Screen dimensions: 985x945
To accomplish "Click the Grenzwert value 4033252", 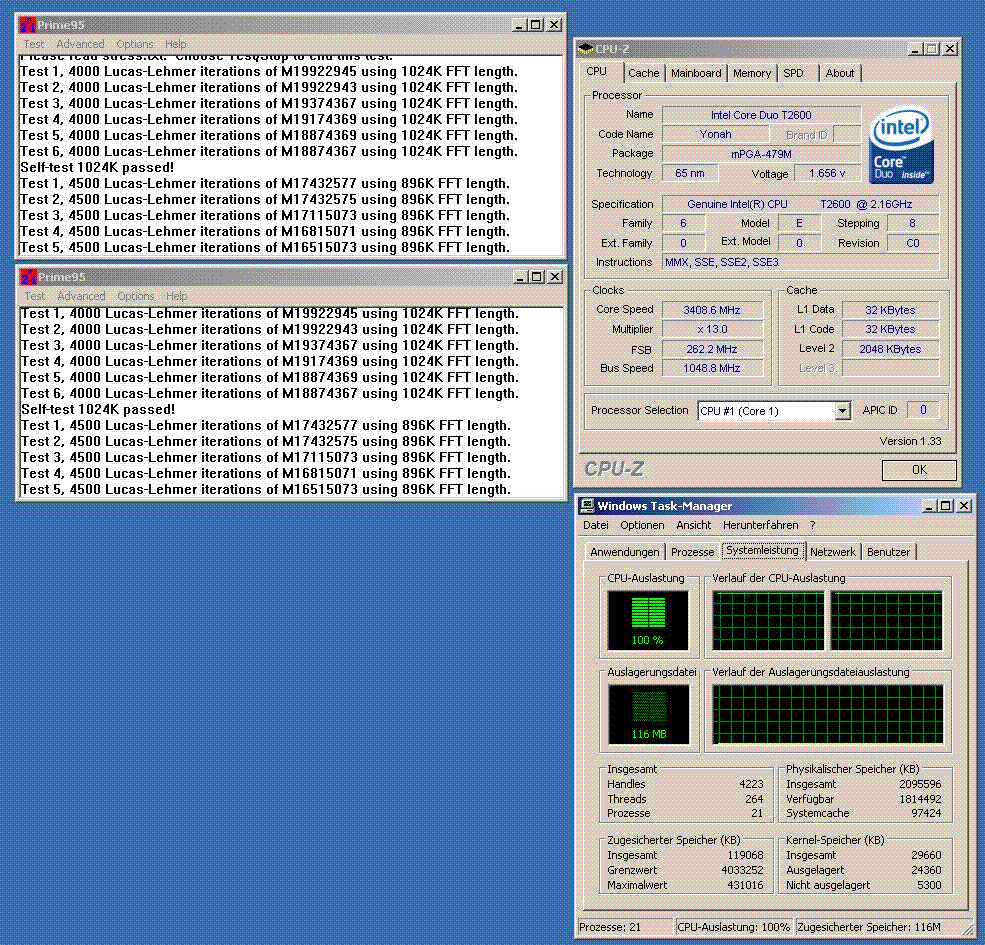I will pyautogui.click(x=743, y=870).
